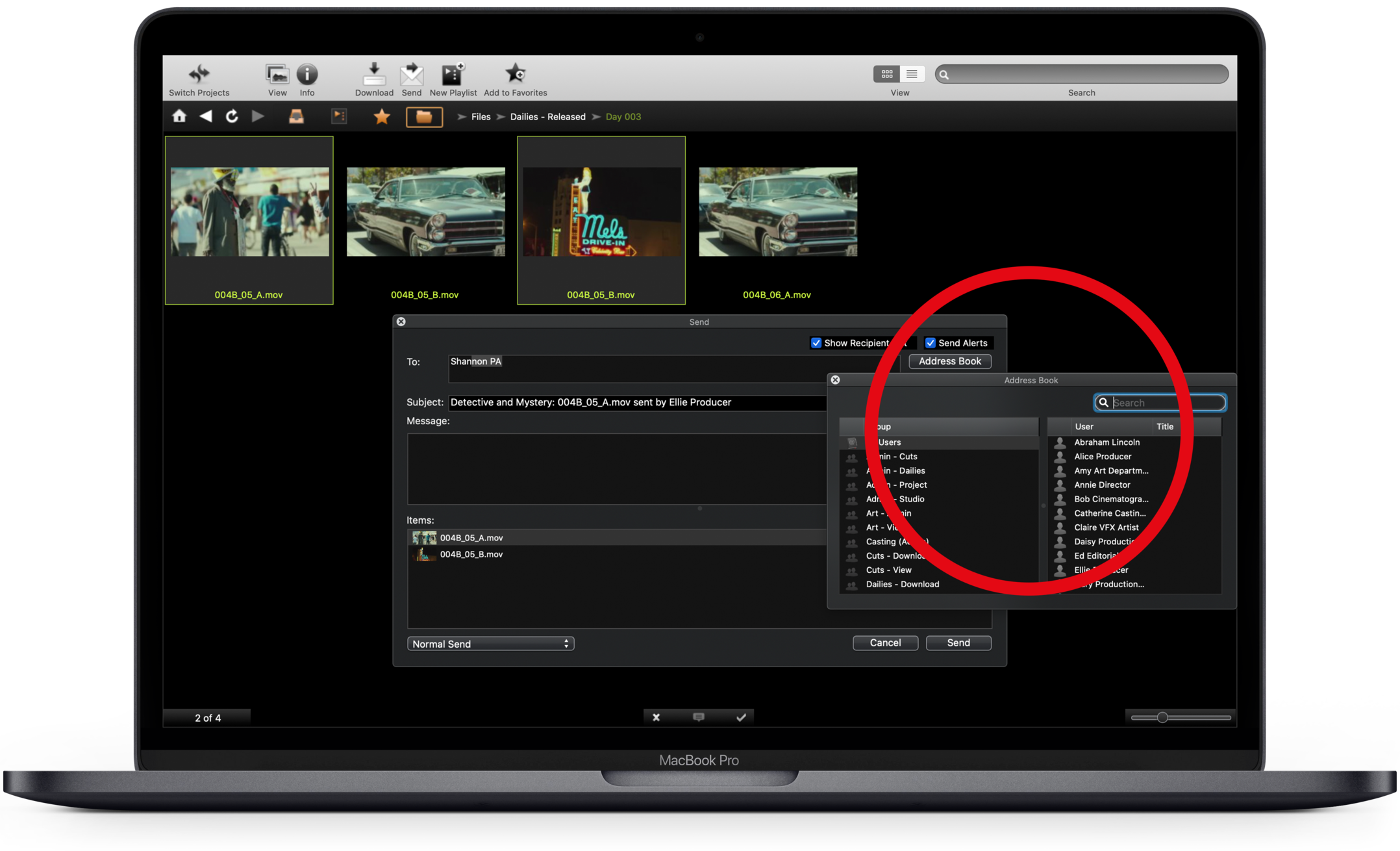The image size is (1400, 851).
Task: Click the New Playlist icon
Action: (453, 74)
